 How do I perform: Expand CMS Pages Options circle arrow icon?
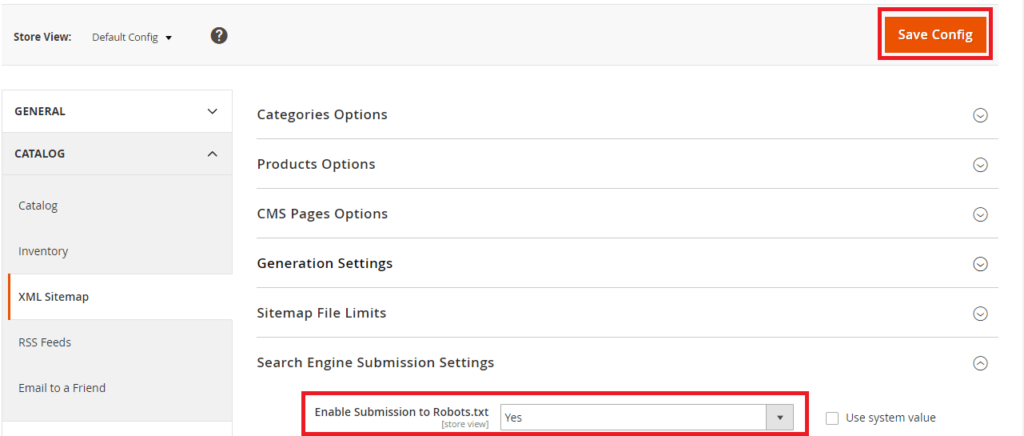tap(980, 214)
